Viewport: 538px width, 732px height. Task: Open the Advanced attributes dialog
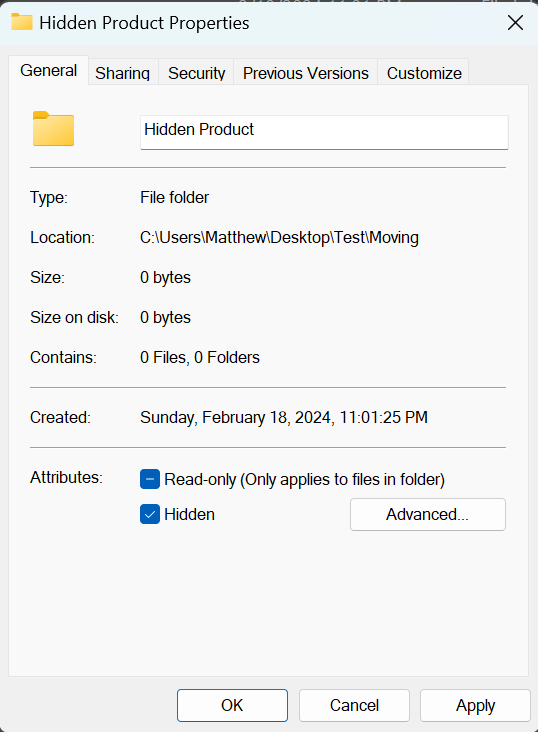point(428,514)
